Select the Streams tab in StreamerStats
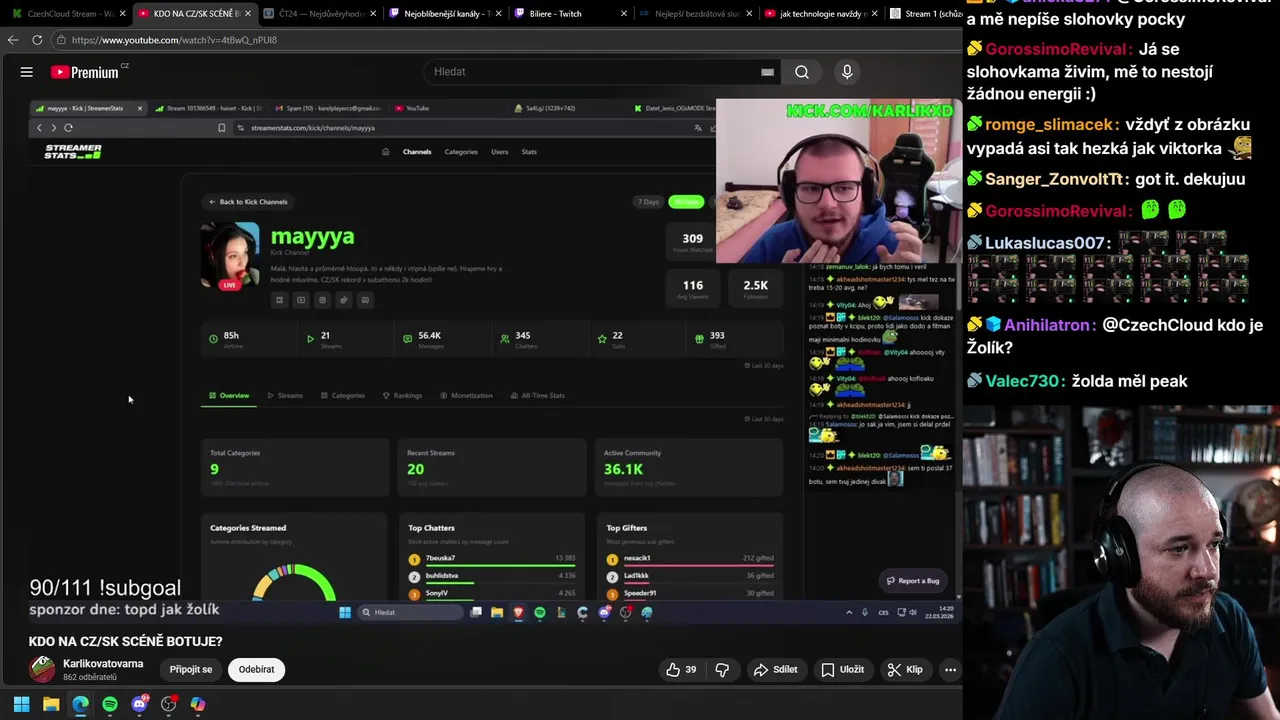 [285, 396]
